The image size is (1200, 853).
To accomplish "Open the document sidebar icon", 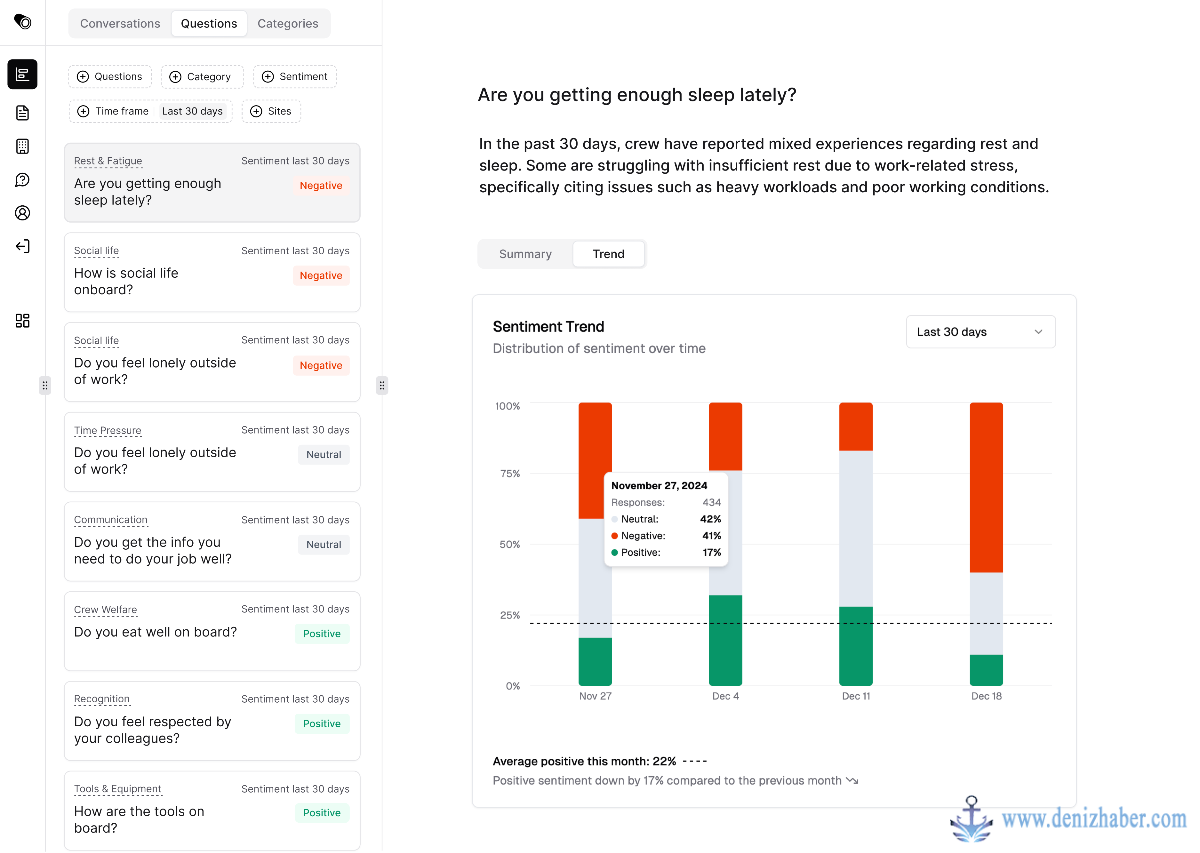I will (22, 113).
